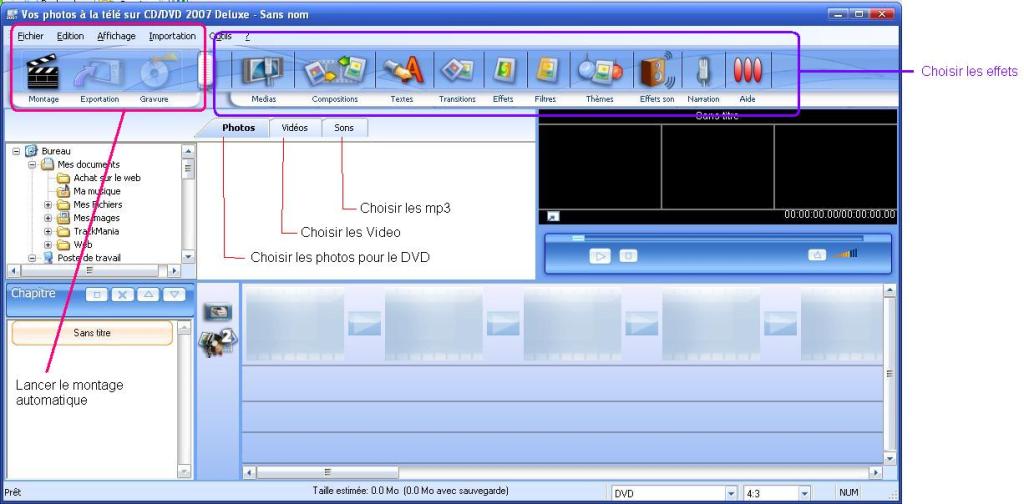Expand the Mes fichiers folder
This screenshot has width=1024, height=504.
[48, 204]
